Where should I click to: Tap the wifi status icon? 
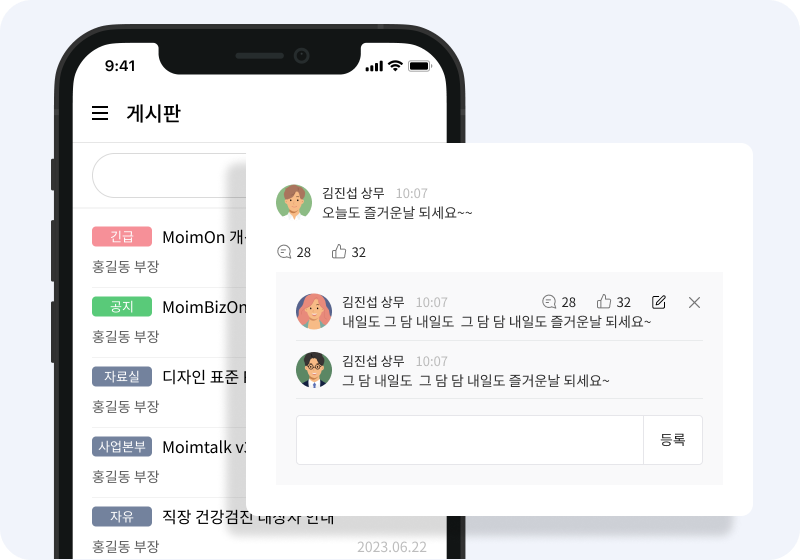pos(395,65)
